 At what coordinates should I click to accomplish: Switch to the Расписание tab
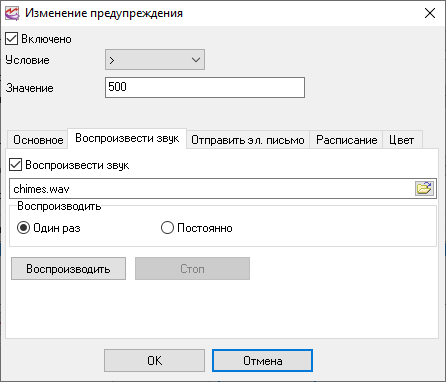[346, 140]
